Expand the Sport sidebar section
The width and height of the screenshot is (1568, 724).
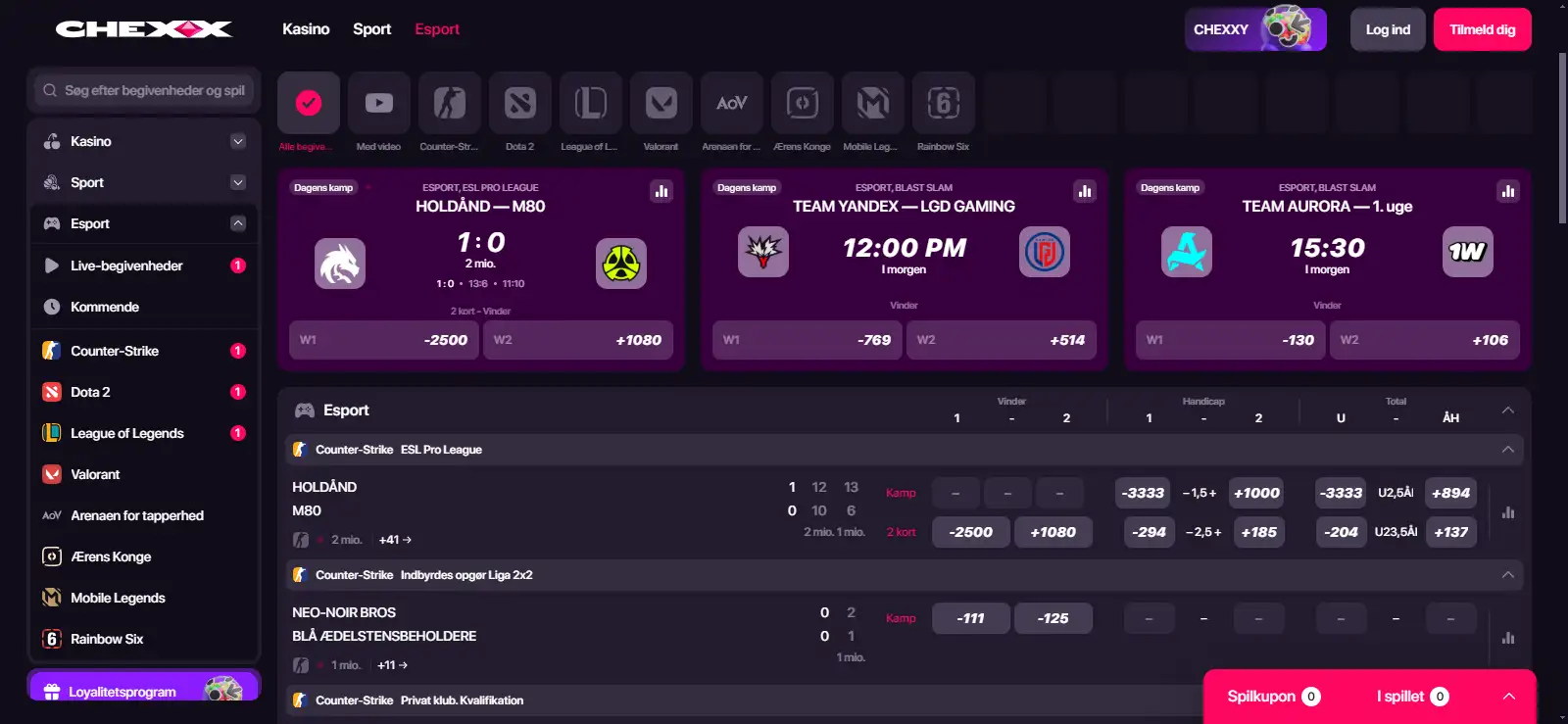click(x=238, y=182)
